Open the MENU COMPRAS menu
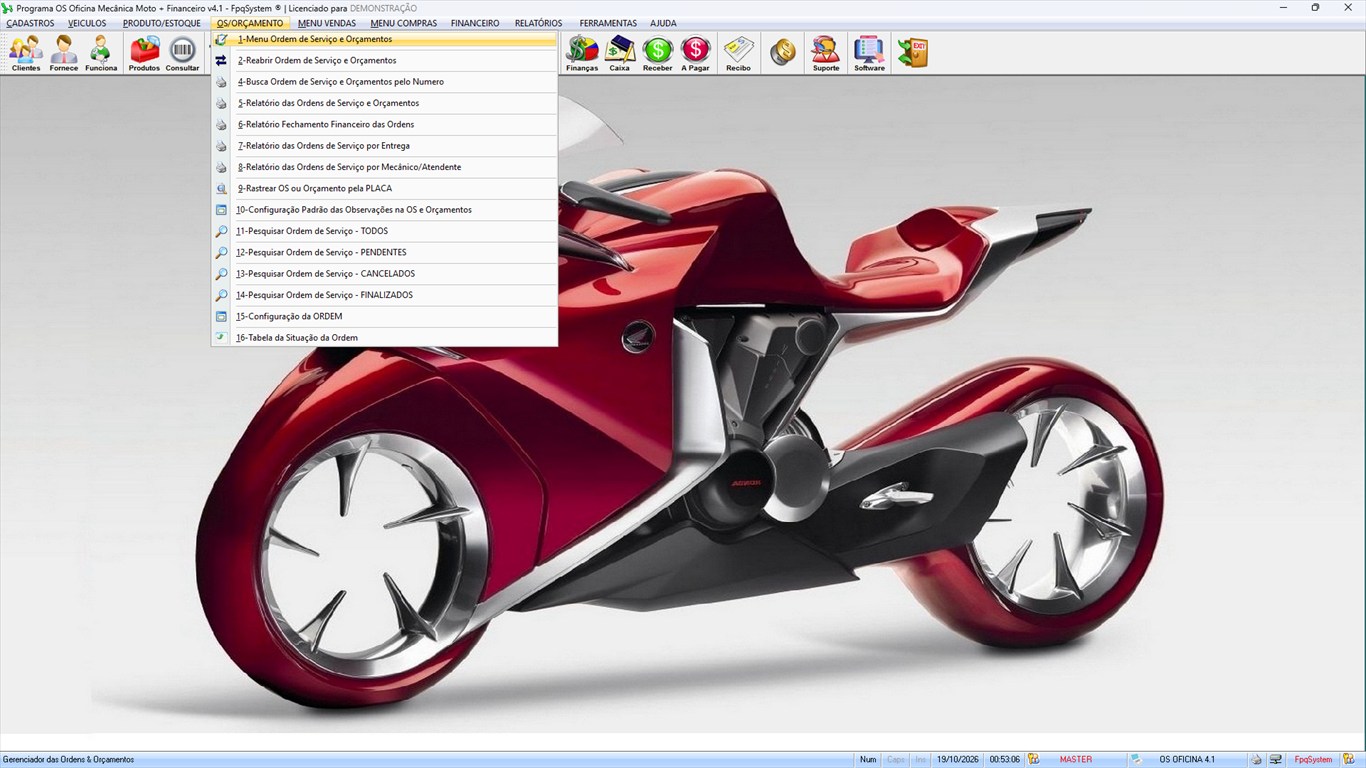 (x=404, y=23)
